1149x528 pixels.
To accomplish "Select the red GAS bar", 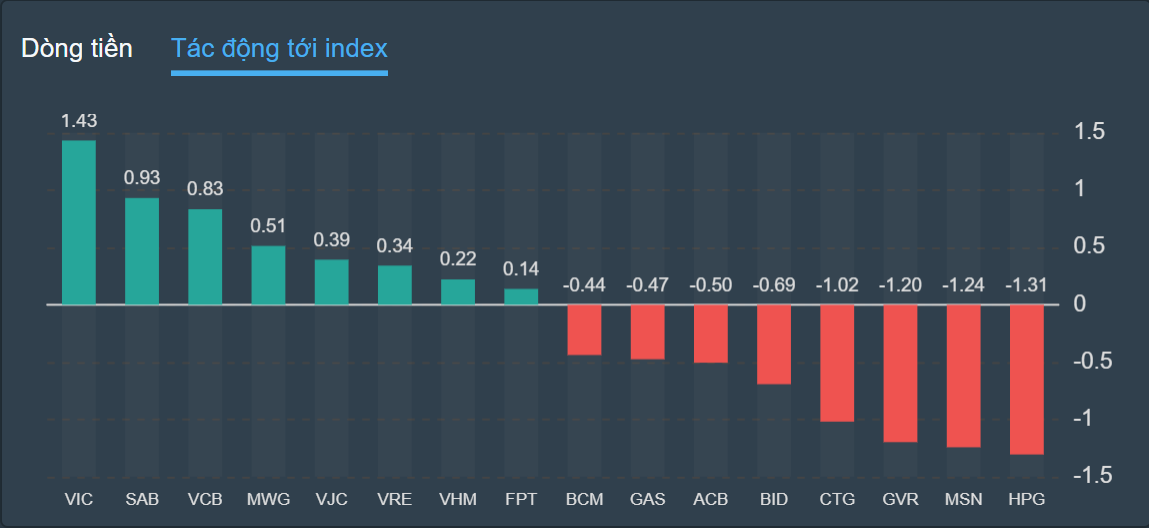I will point(647,331).
